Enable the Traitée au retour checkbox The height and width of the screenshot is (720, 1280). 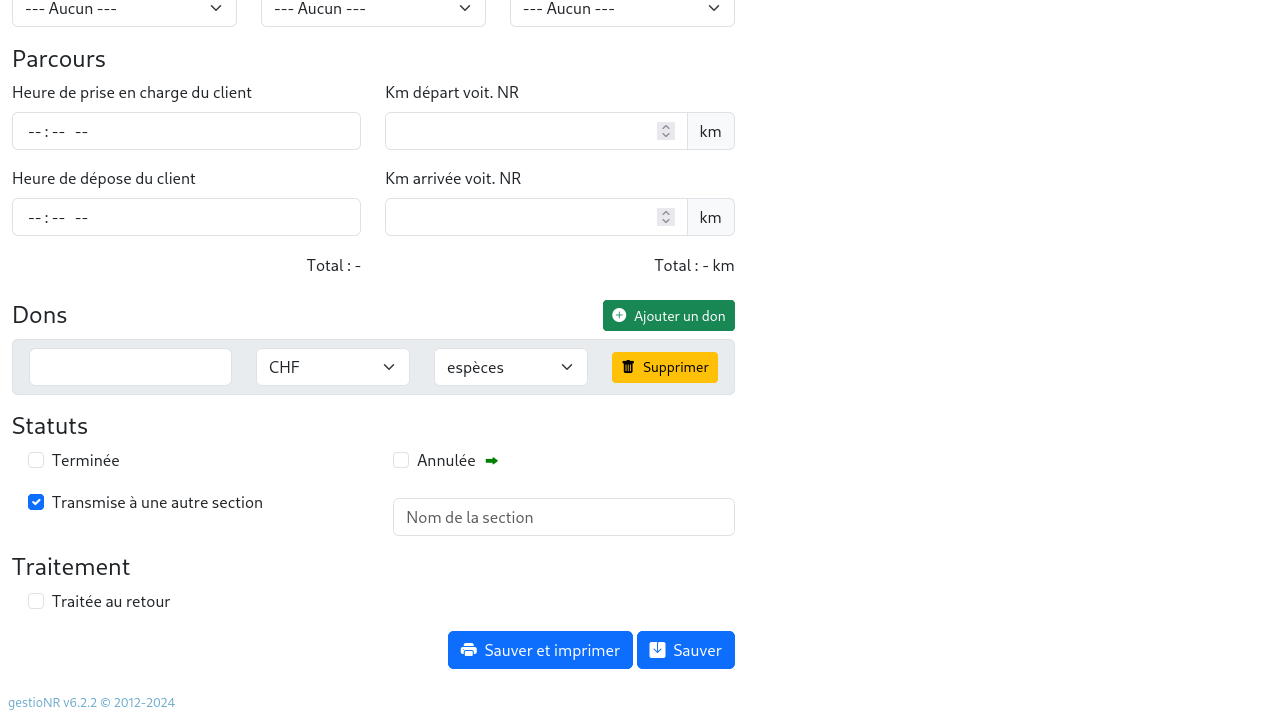(36, 601)
